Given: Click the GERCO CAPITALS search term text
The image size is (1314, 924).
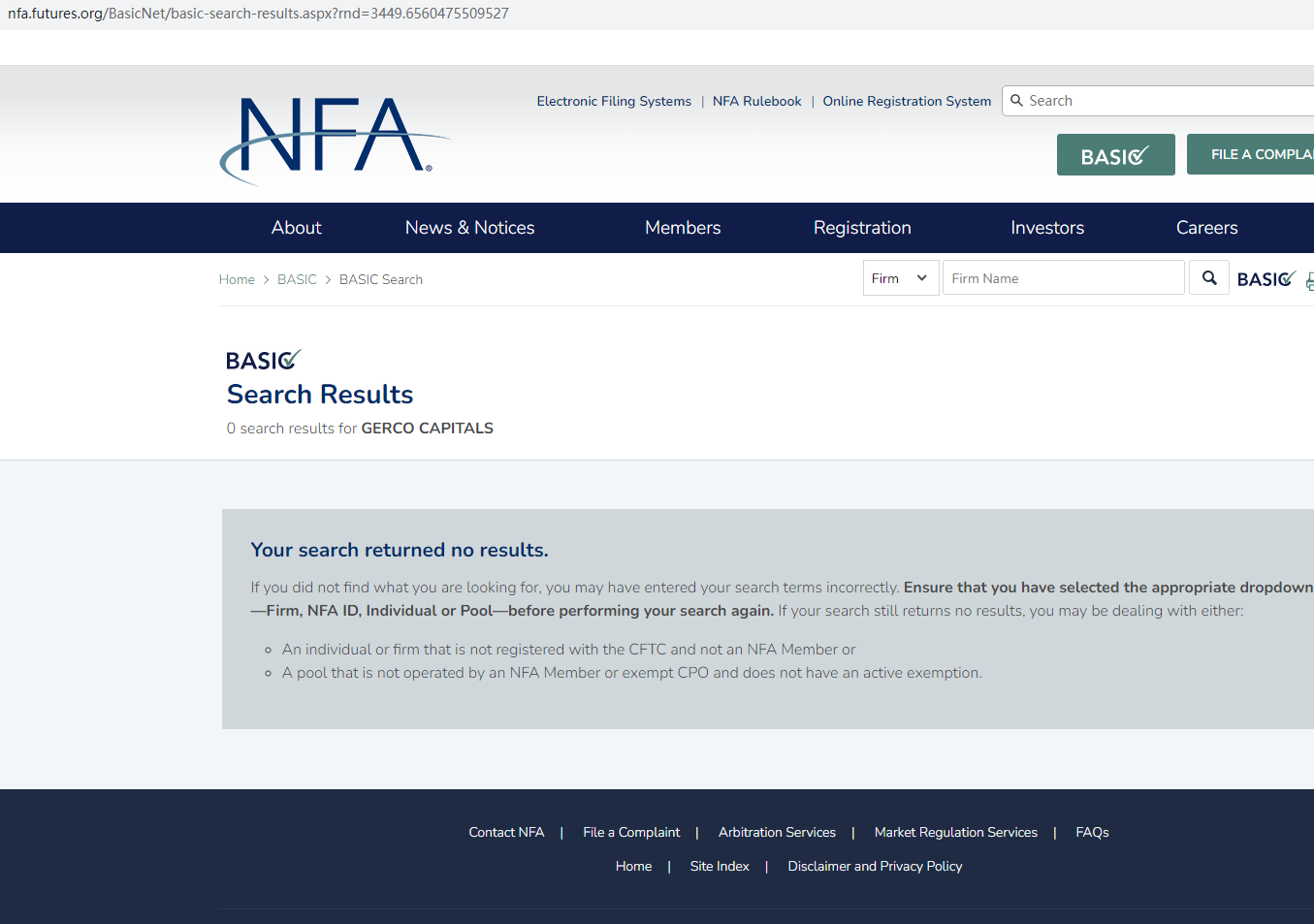Looking at the screenshot, I should 428,429.
